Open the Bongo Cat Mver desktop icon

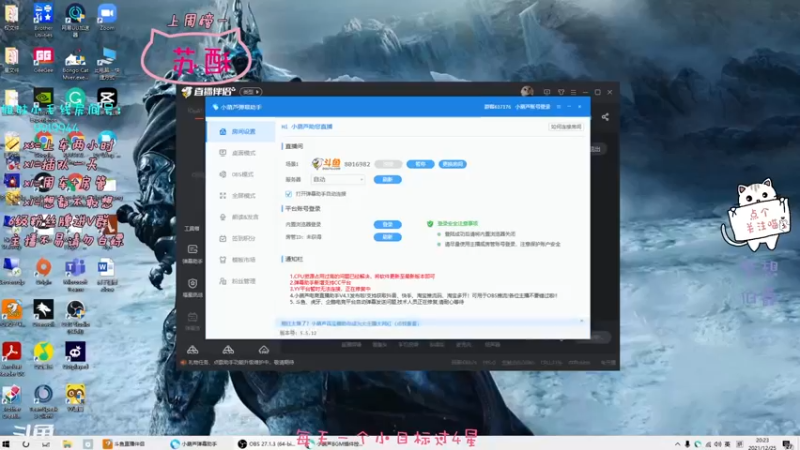[x=75, y=64]
